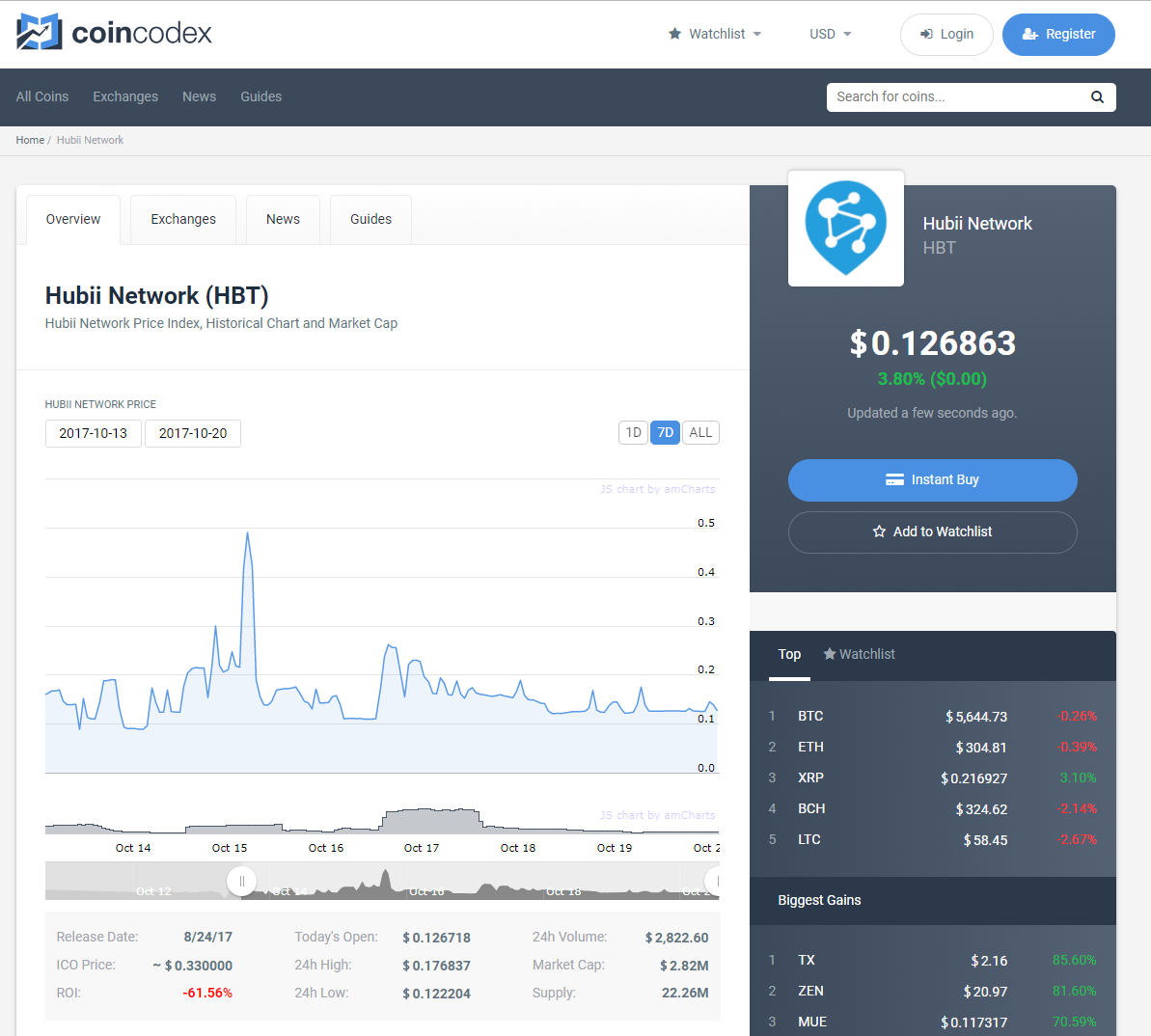1151x1036 pixels.
Task: Switch to the Guides tab
Action: (x=370, y=219)
